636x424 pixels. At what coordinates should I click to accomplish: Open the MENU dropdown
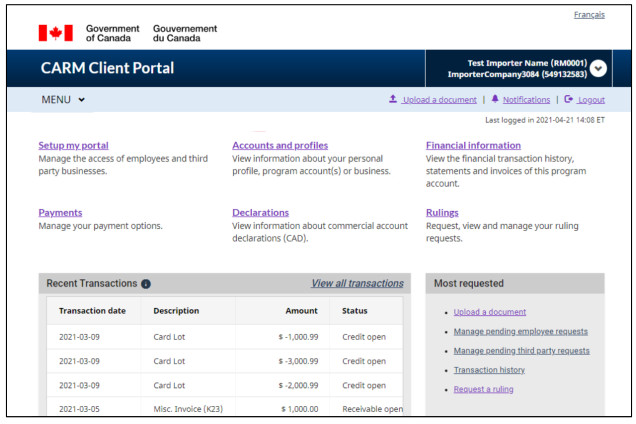click(63, 99)
